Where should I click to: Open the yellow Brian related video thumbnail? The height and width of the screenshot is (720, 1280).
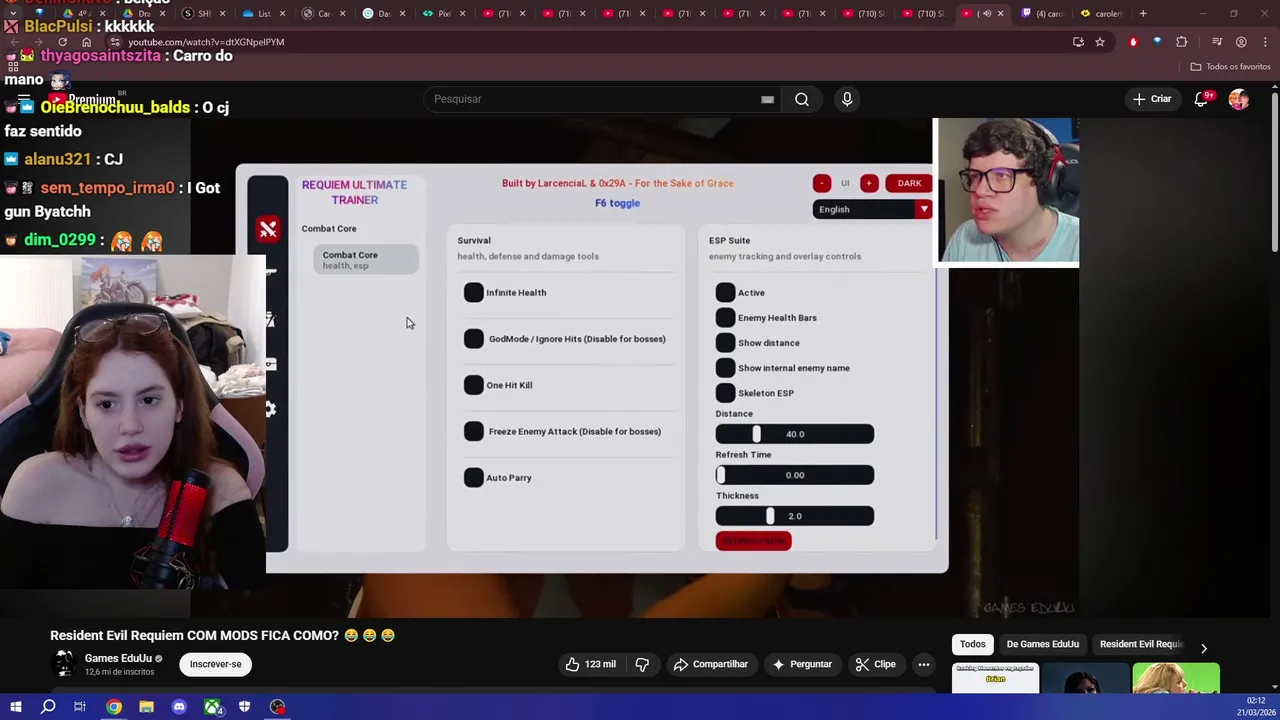tap(995, 678)
